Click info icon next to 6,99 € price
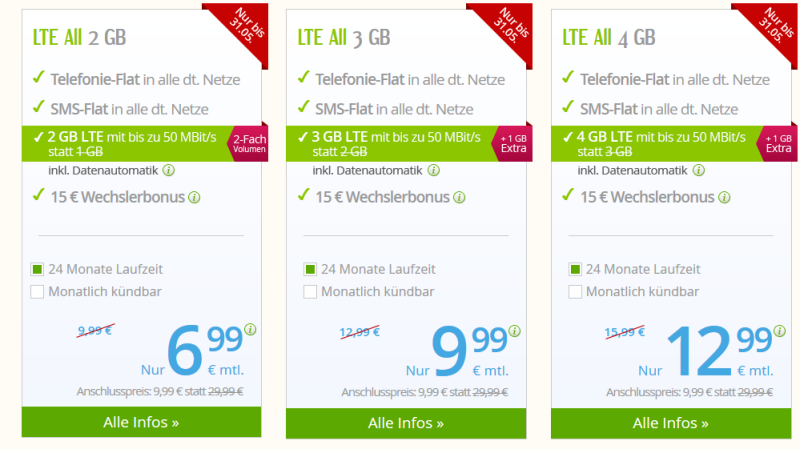Screen dimensions: 800x449 tap(250, 329)
